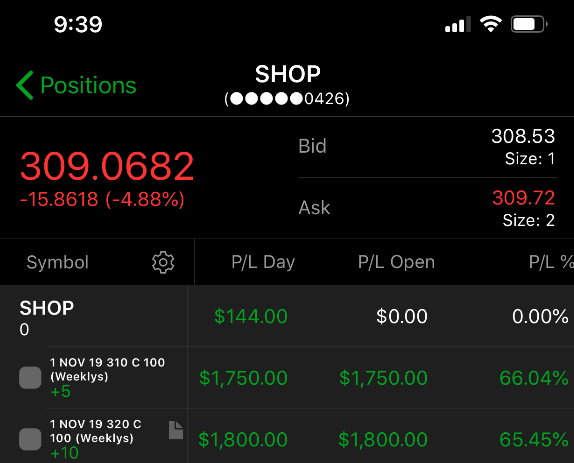Collapse the SHOP position group row
The width and height of the screenshot is (574, 463).
tap(287, 316)
